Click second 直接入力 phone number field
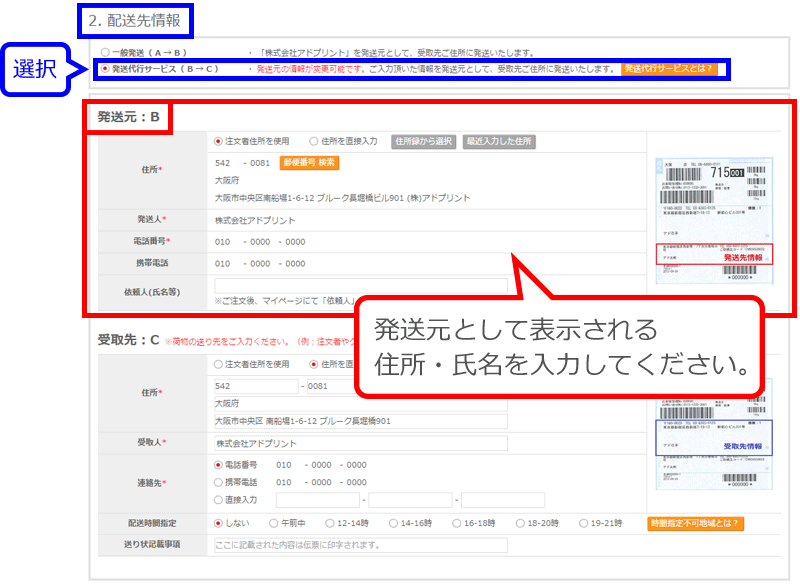The image size is (800, 586). [410, 500]
